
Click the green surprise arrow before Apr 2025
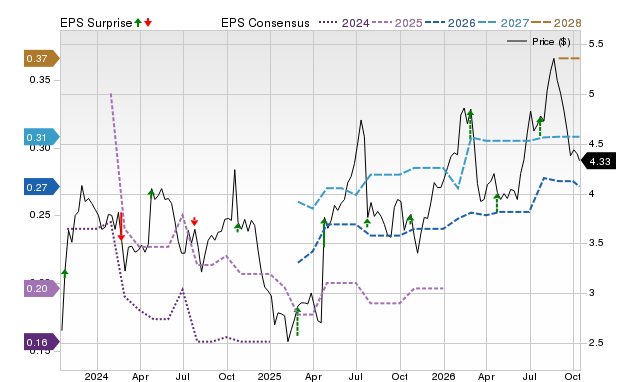pyautogui.click(x=298, y=322)
